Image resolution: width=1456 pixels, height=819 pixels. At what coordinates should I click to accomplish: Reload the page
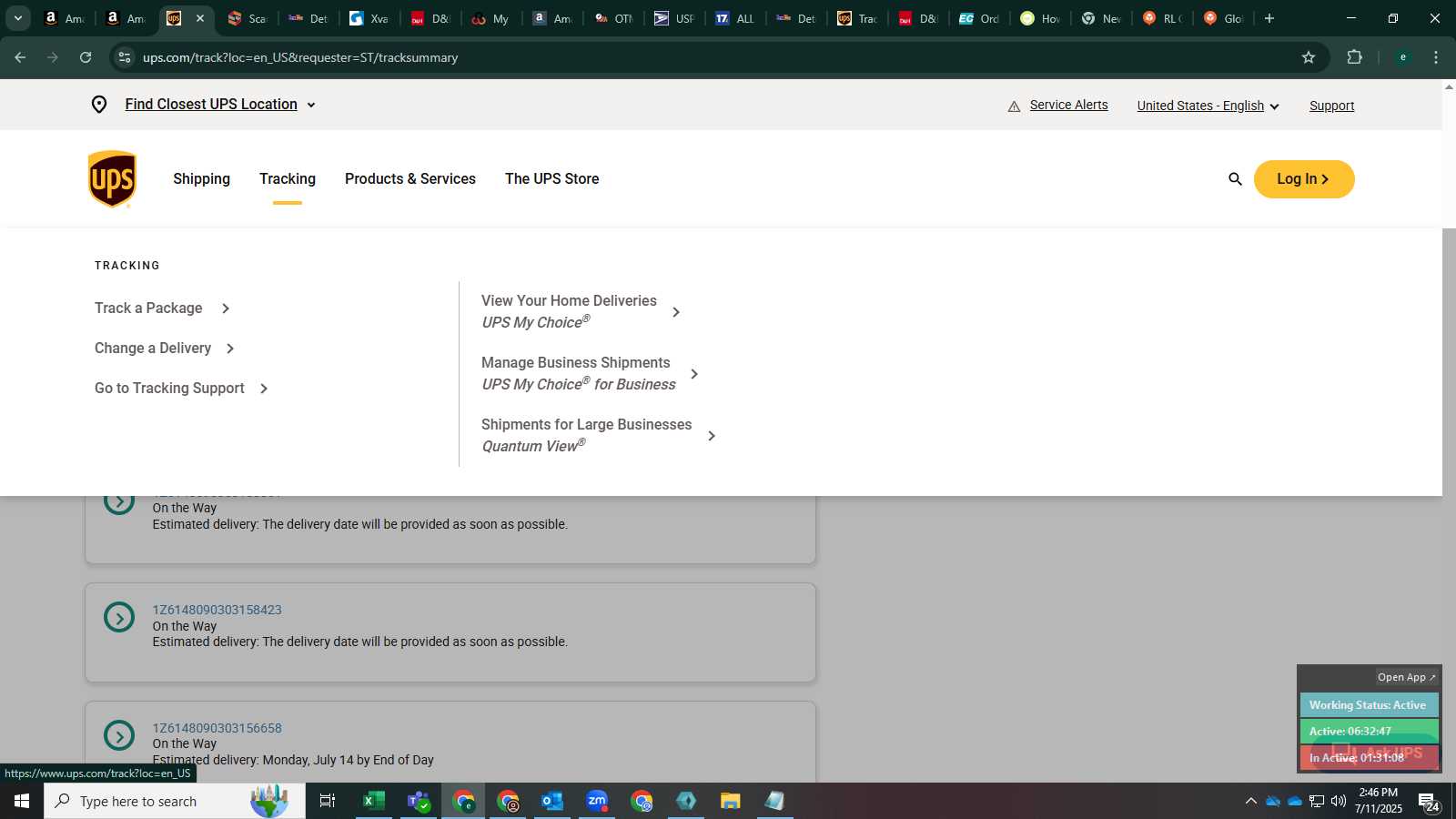coord(86,57)
